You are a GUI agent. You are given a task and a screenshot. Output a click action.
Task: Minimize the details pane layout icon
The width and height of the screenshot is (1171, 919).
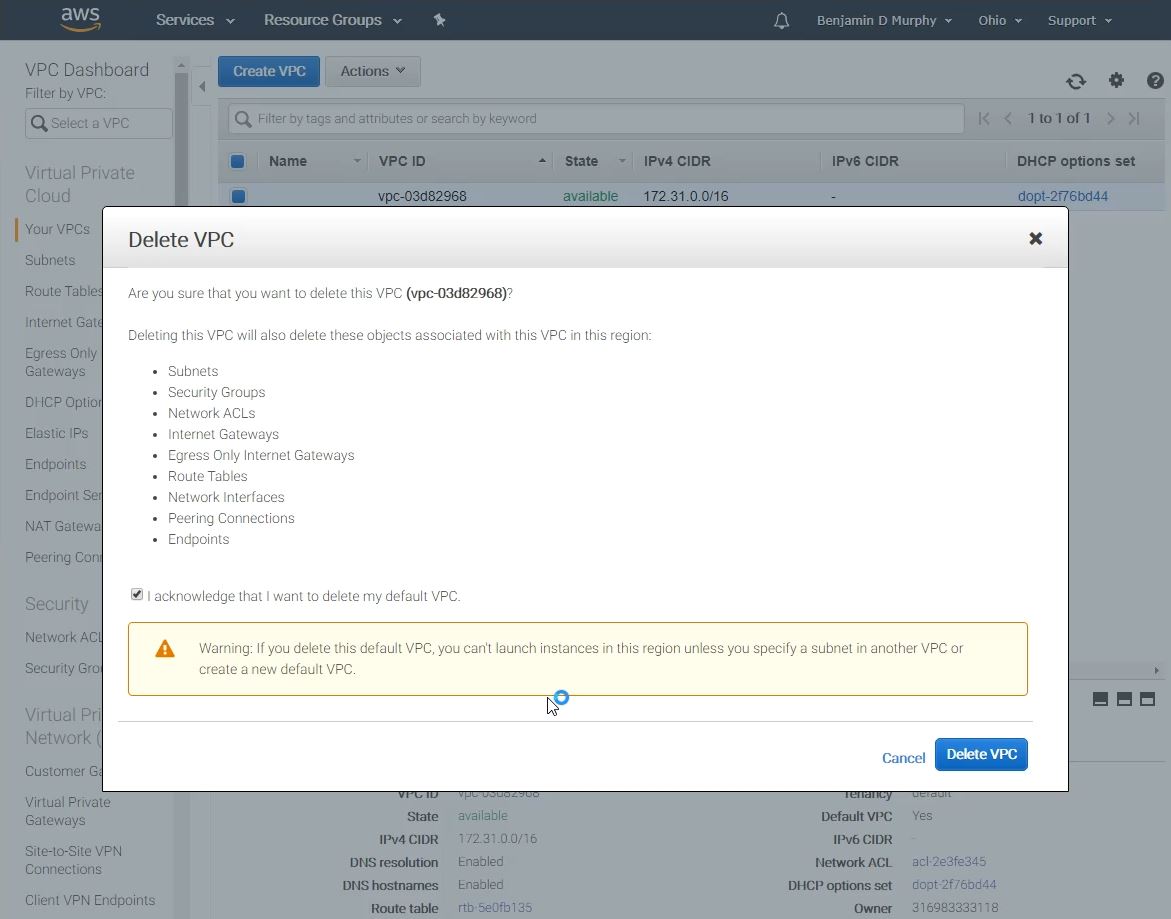click(x=1100, y=699)
